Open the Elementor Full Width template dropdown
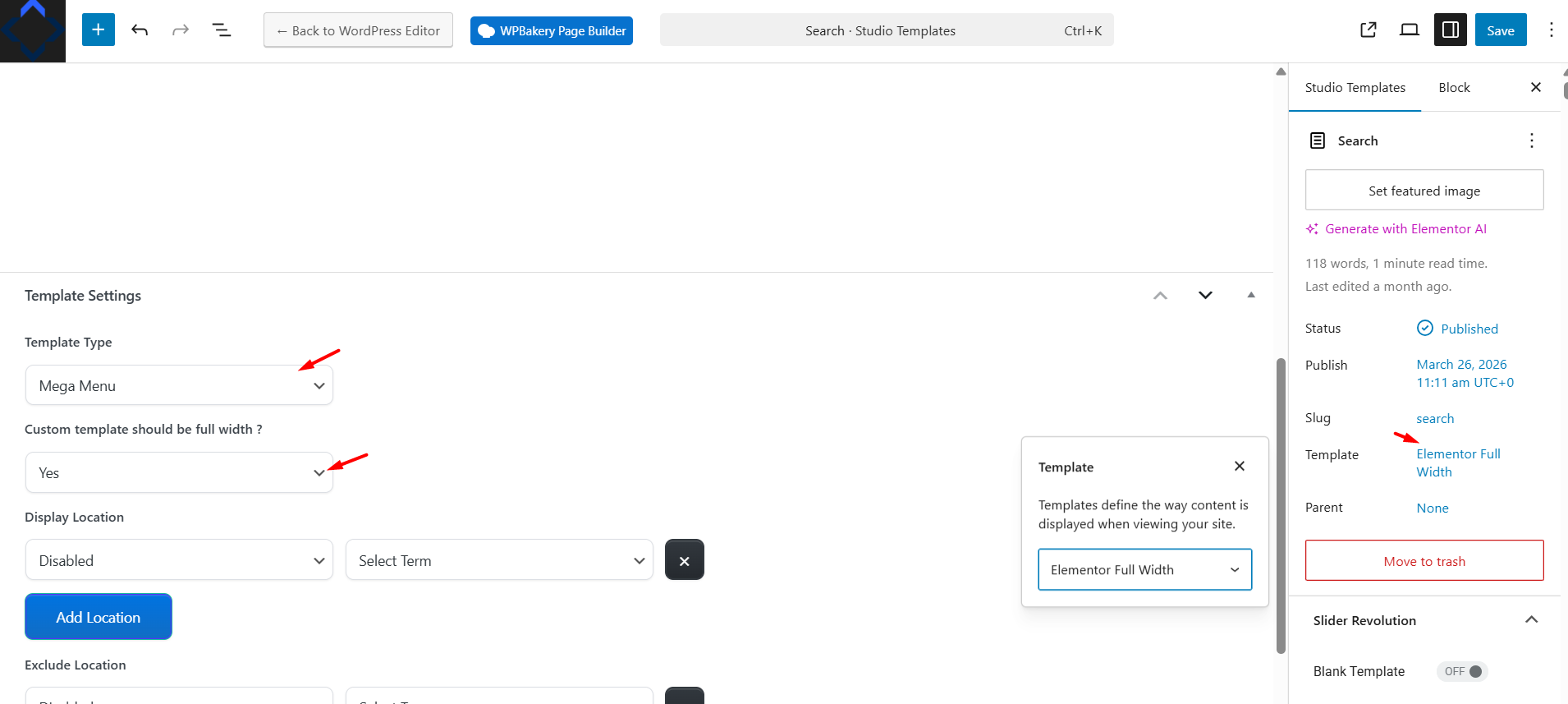Viewport: 1568px width, 704px height. tap(1144, 569)
